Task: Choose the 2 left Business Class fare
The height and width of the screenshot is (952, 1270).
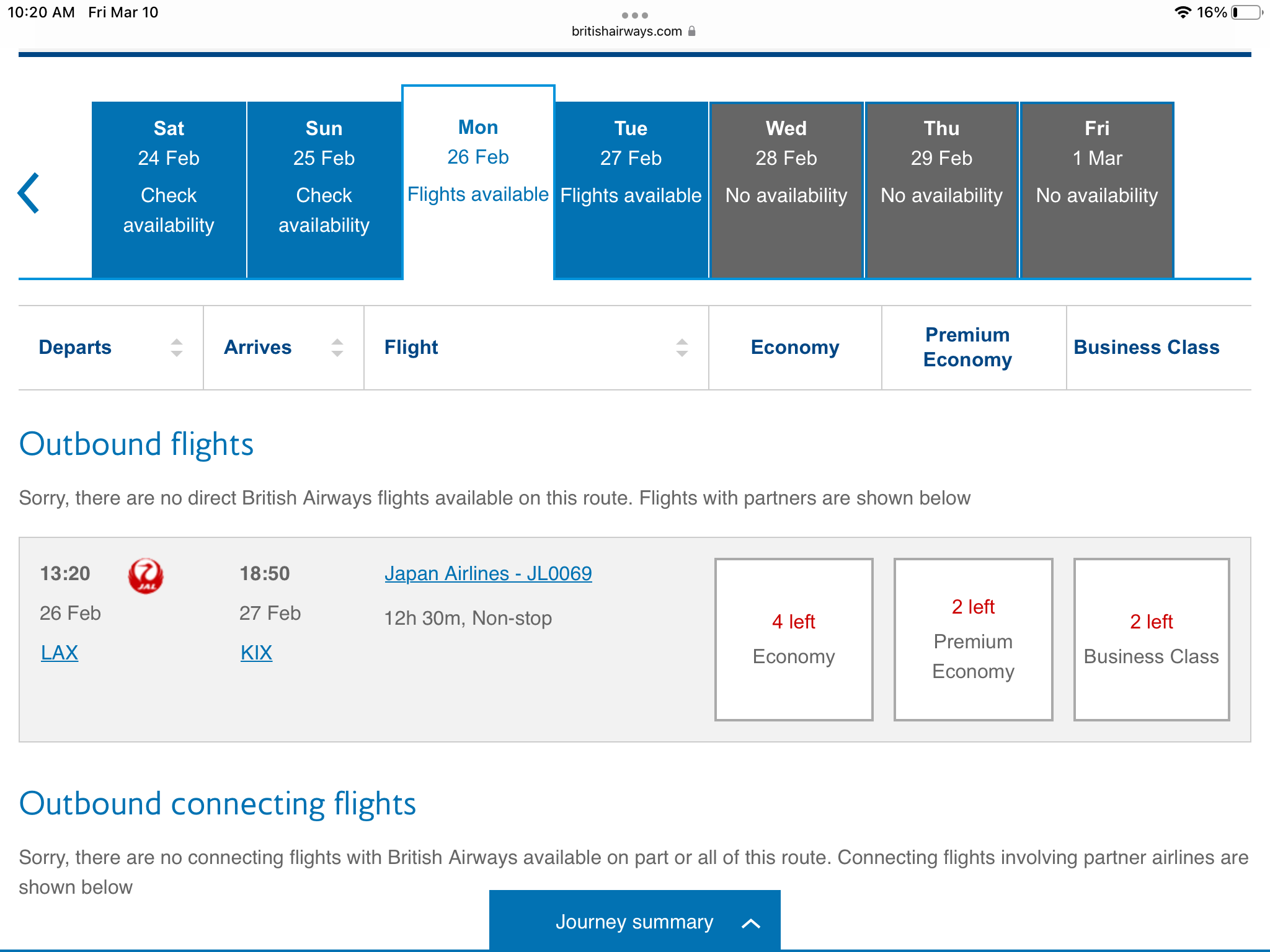Action: 1152,639
